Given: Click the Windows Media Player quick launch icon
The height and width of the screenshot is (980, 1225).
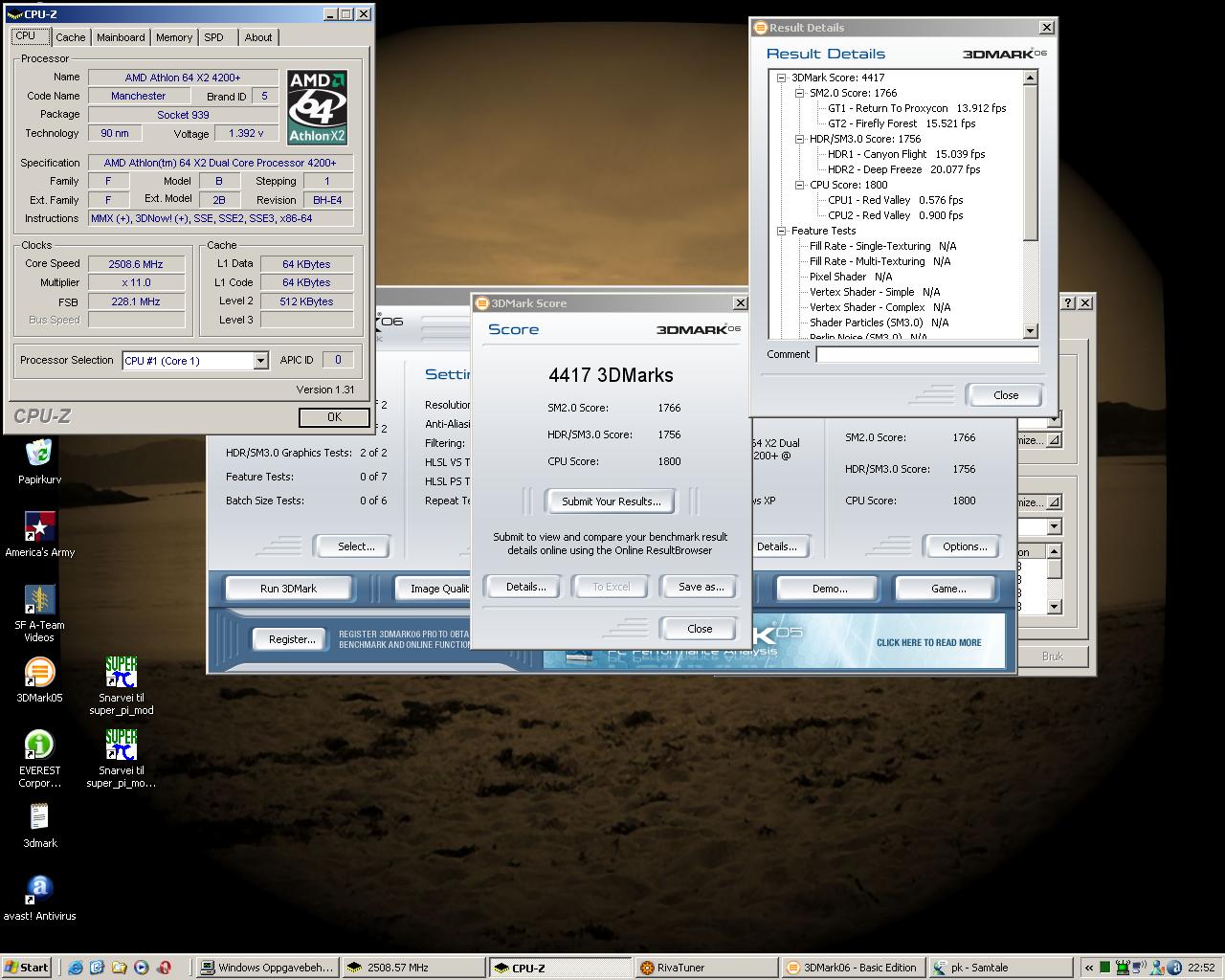Looking at the screenshot, I should 142,968.
